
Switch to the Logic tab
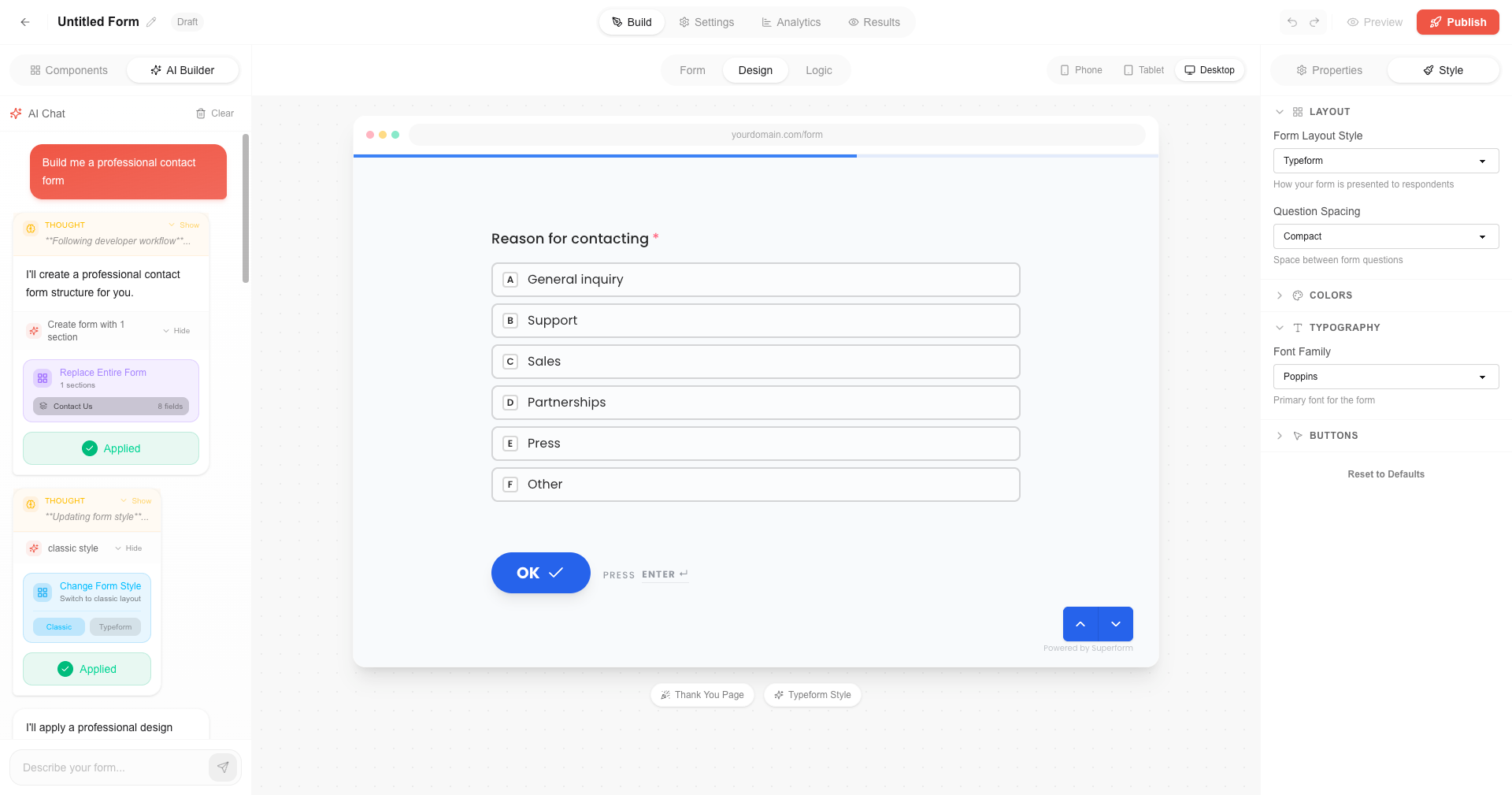click(819, 70)
